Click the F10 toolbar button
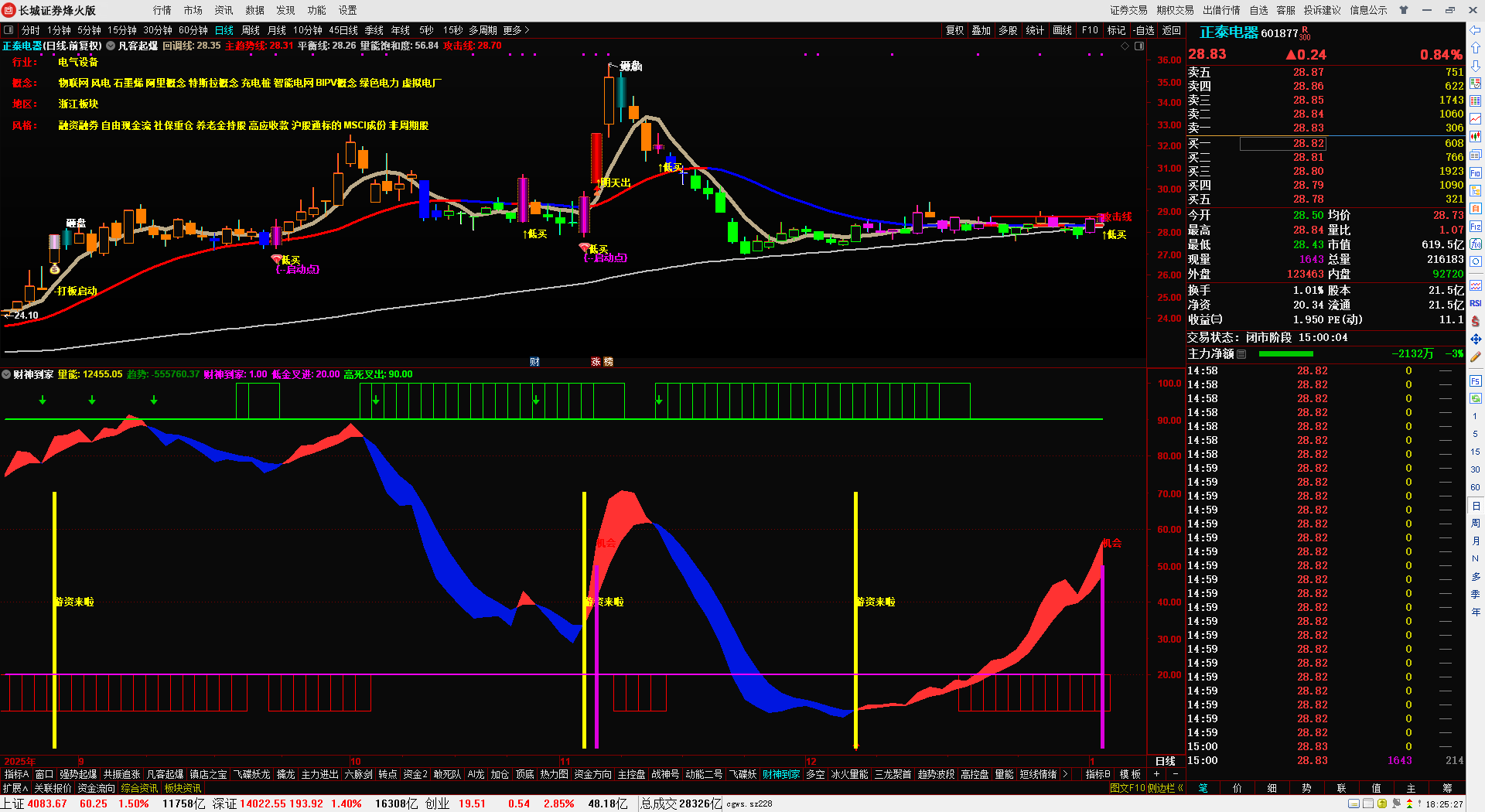The height and width of the screenshot is (812, 1485). point(1090,30)
